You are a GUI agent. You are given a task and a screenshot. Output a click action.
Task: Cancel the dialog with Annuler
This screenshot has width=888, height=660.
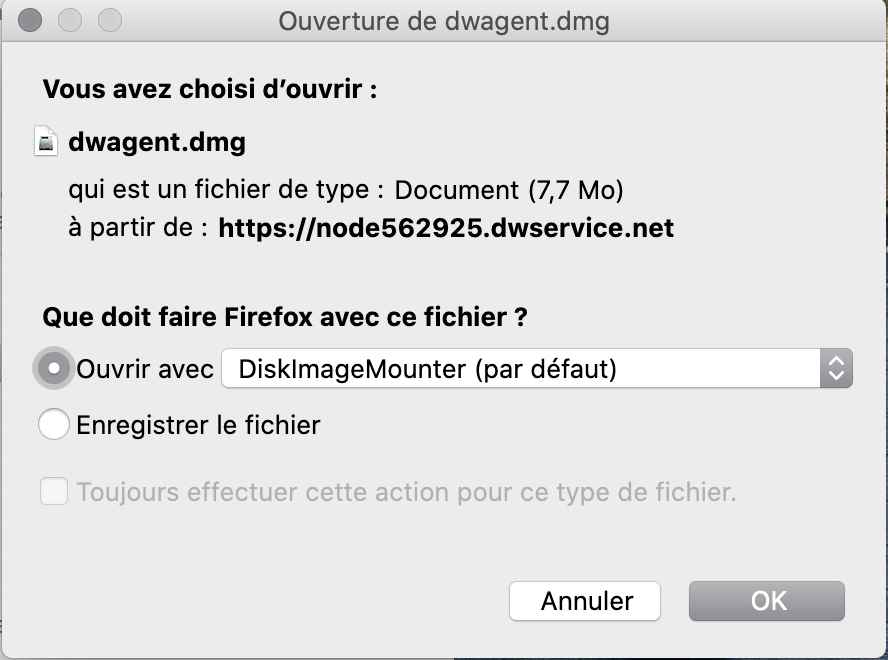click(x=585, y=601)
